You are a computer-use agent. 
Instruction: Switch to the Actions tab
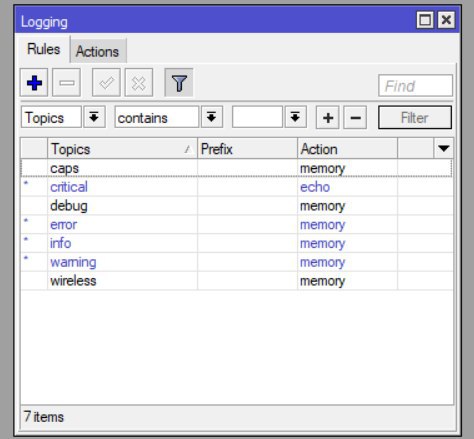click(98, 51)
